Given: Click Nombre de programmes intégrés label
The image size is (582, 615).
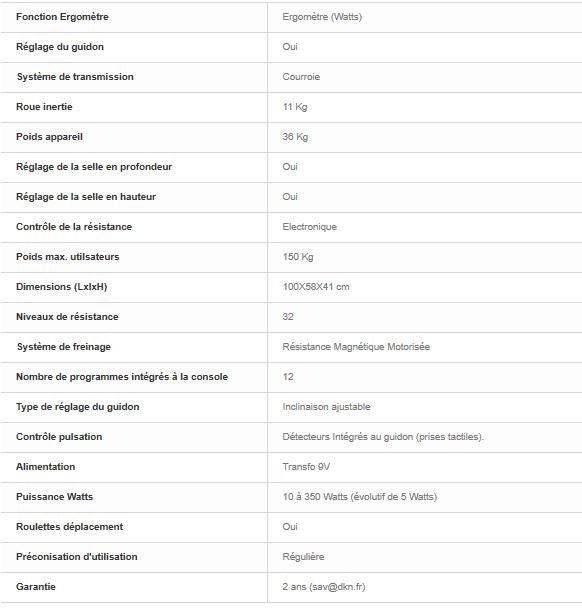Looking at the screenshot, I should [122, 377].
